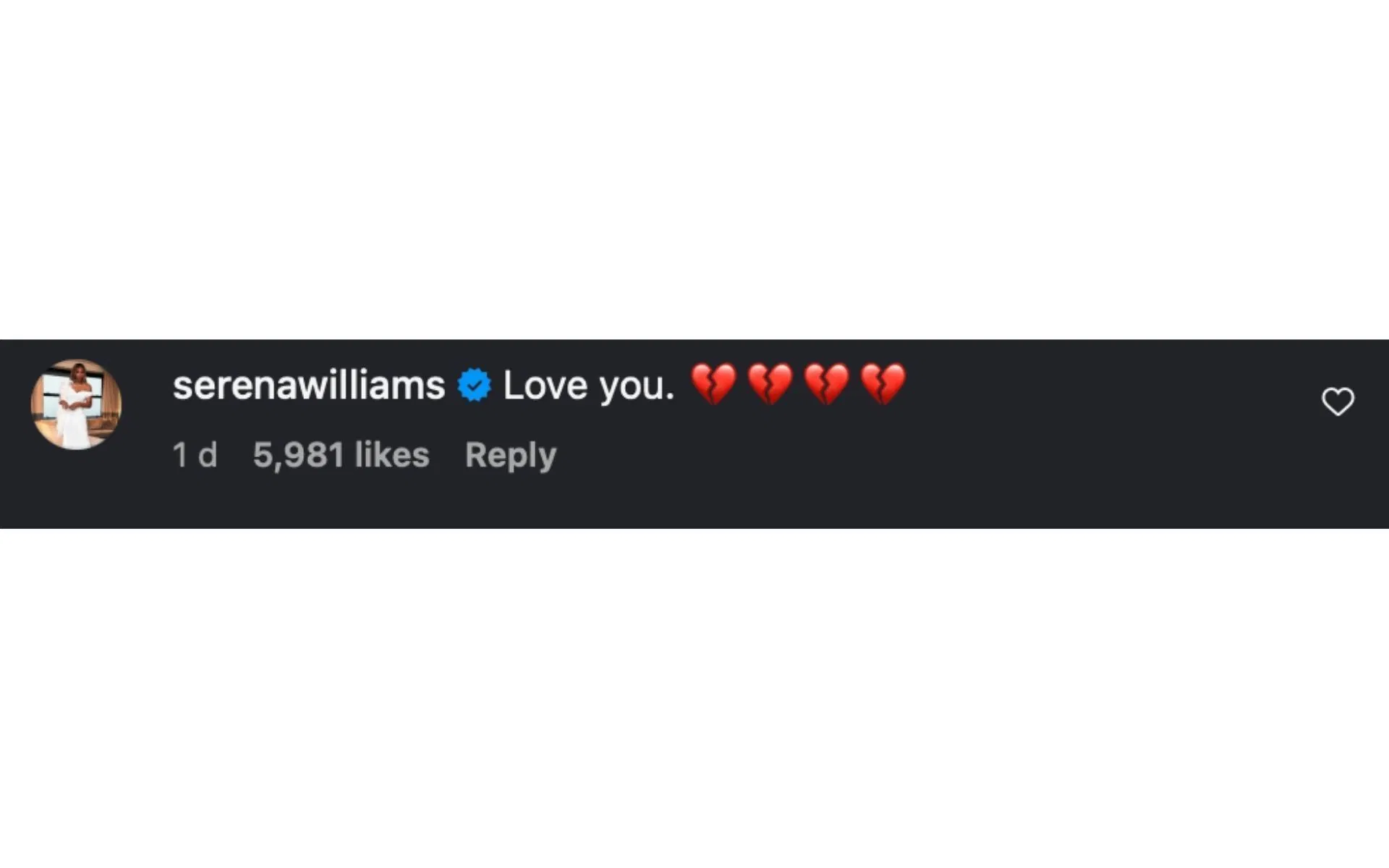Screen dimensions: 1389x868
Task: Open the serenawilliams username link
Action: coord(309,385)
